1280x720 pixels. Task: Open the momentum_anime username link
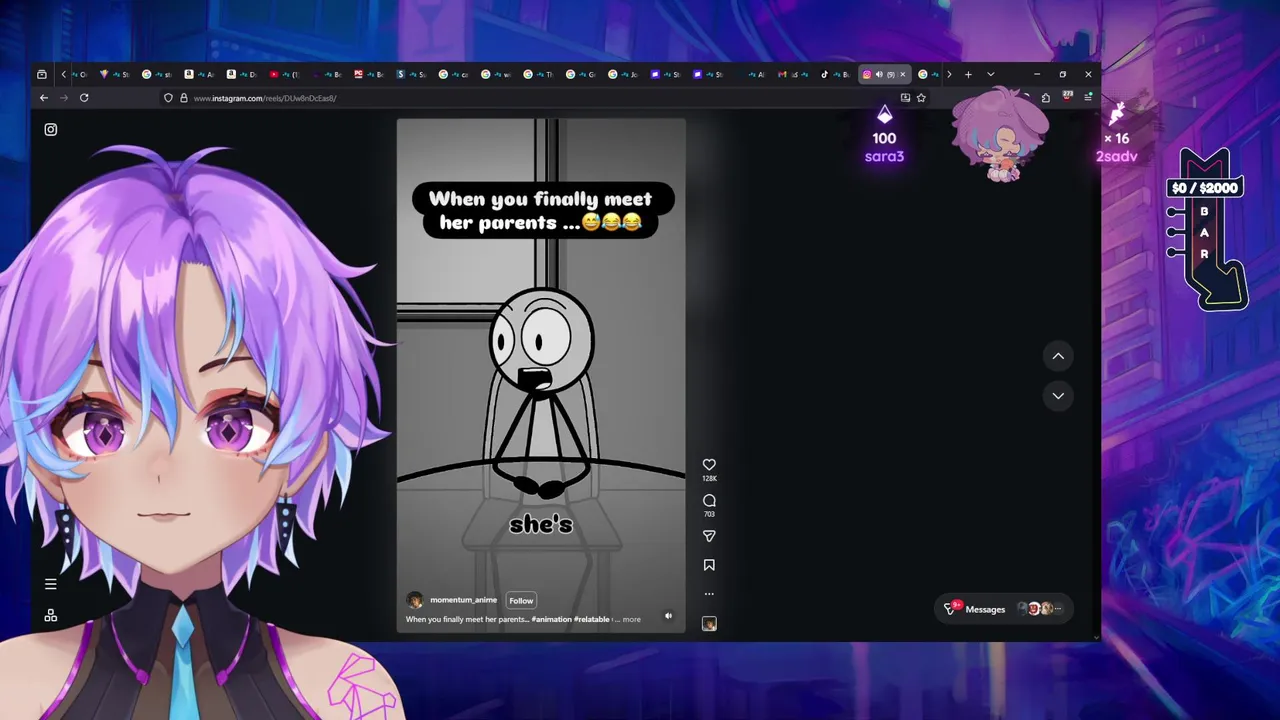tap(463, 600)
